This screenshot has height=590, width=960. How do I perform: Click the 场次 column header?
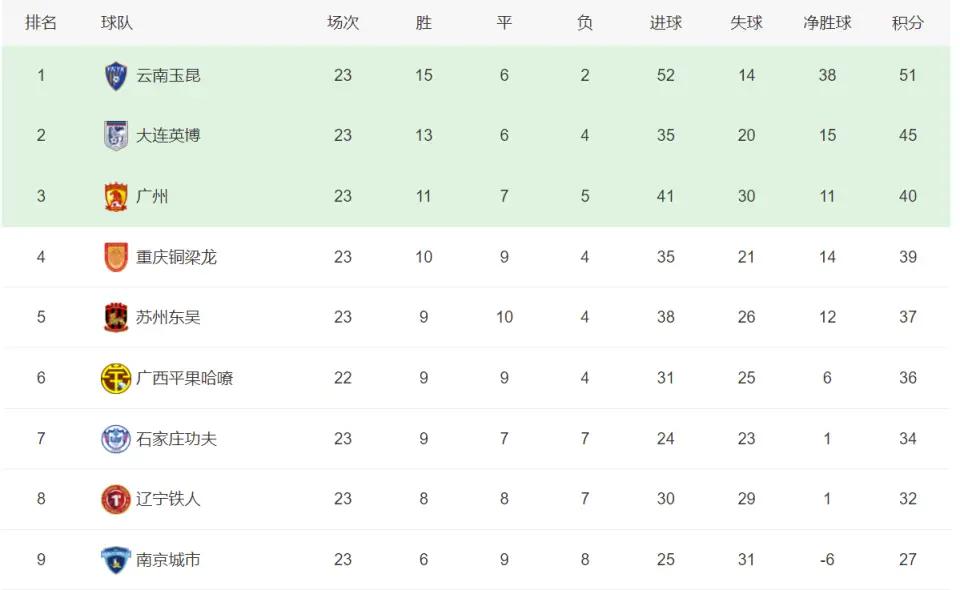tap(343, 23)
